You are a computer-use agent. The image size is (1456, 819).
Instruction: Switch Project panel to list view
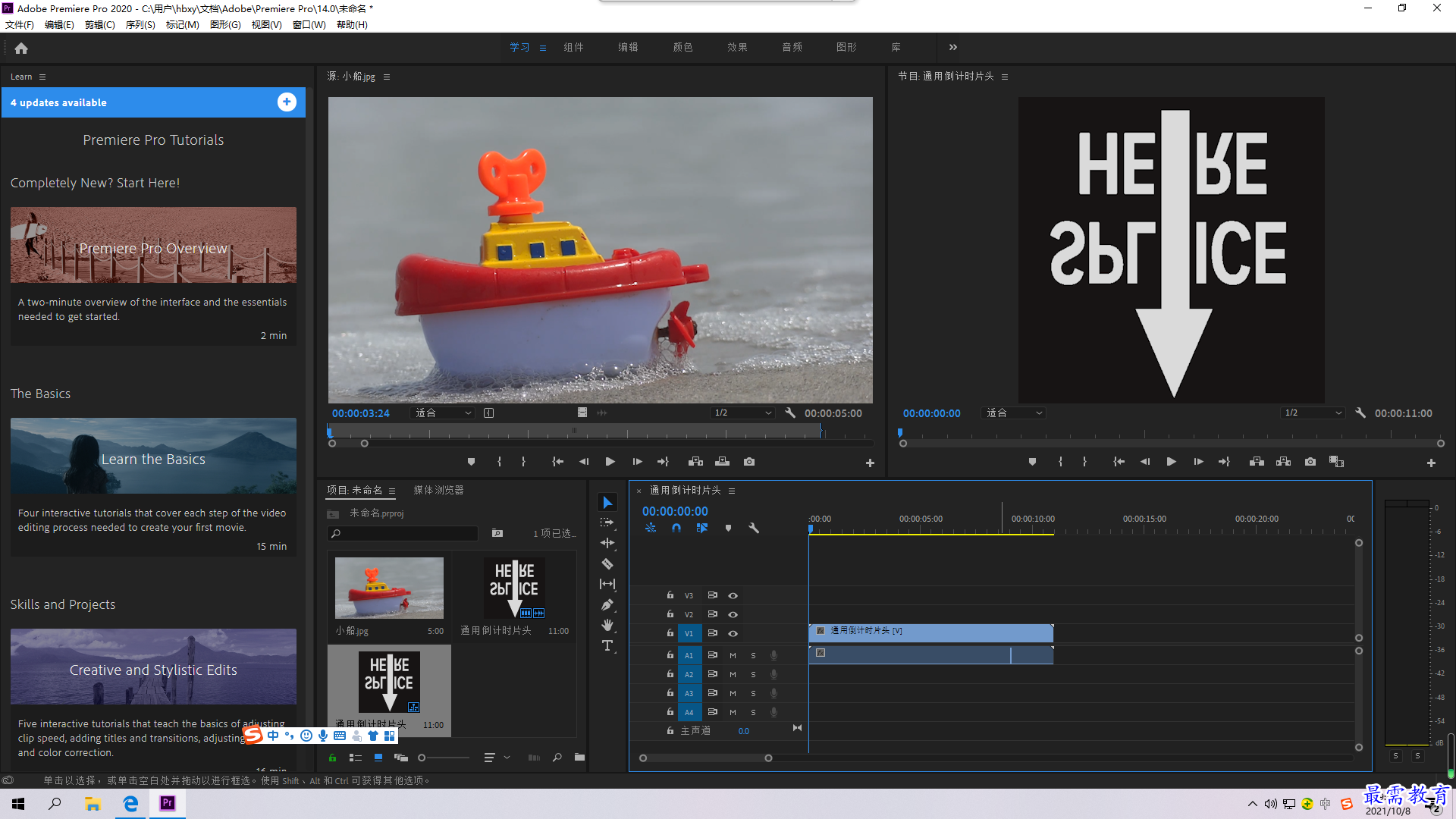click(x=355, y=758)
